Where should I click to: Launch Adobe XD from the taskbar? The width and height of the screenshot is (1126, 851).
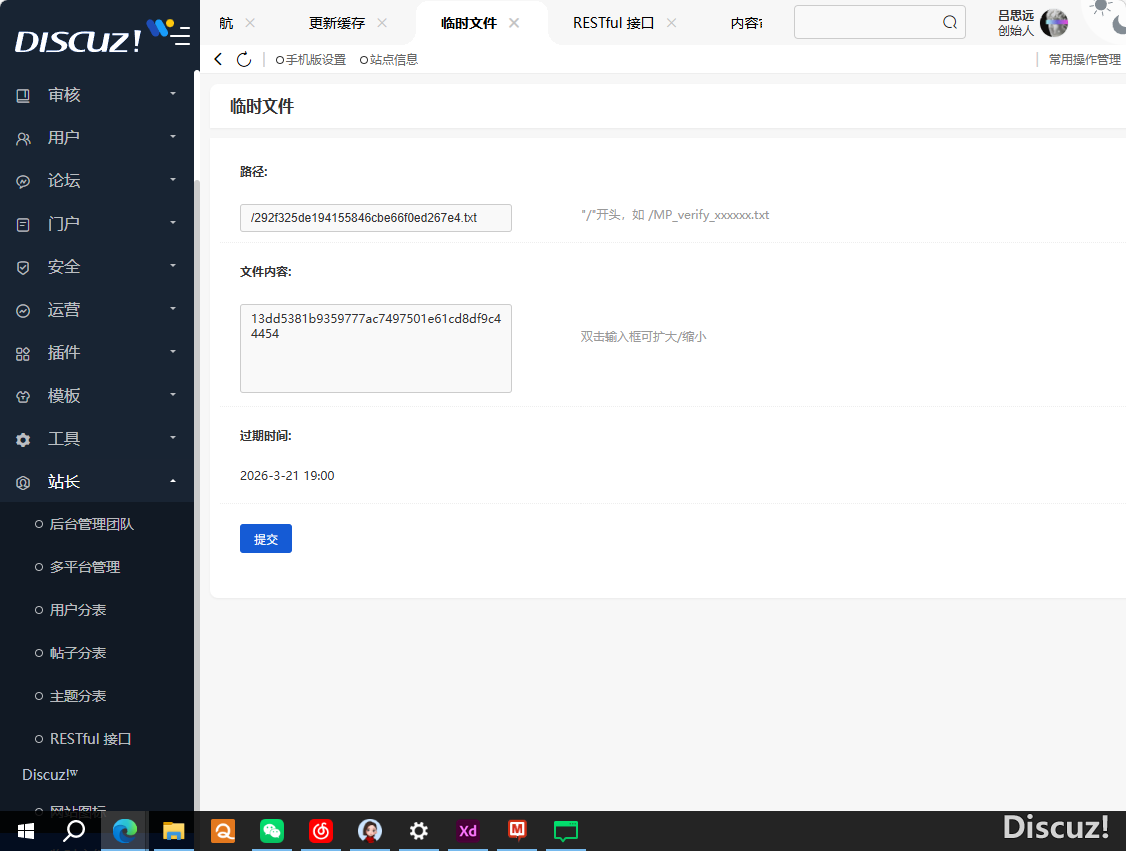pos(468,831)
